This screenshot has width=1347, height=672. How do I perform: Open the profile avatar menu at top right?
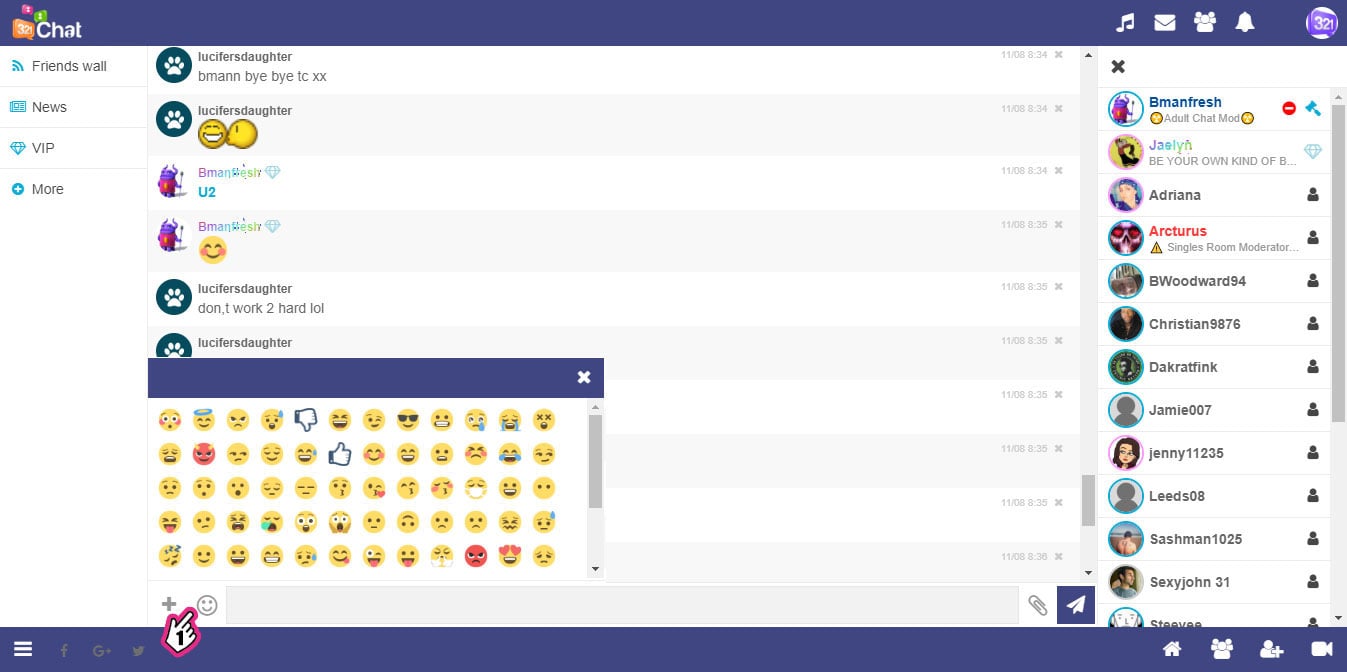coord(1322,22)
